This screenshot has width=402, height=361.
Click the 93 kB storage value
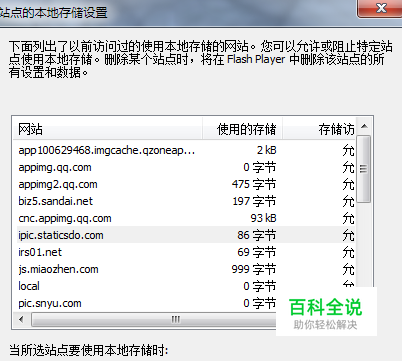[x=263, y=218]
